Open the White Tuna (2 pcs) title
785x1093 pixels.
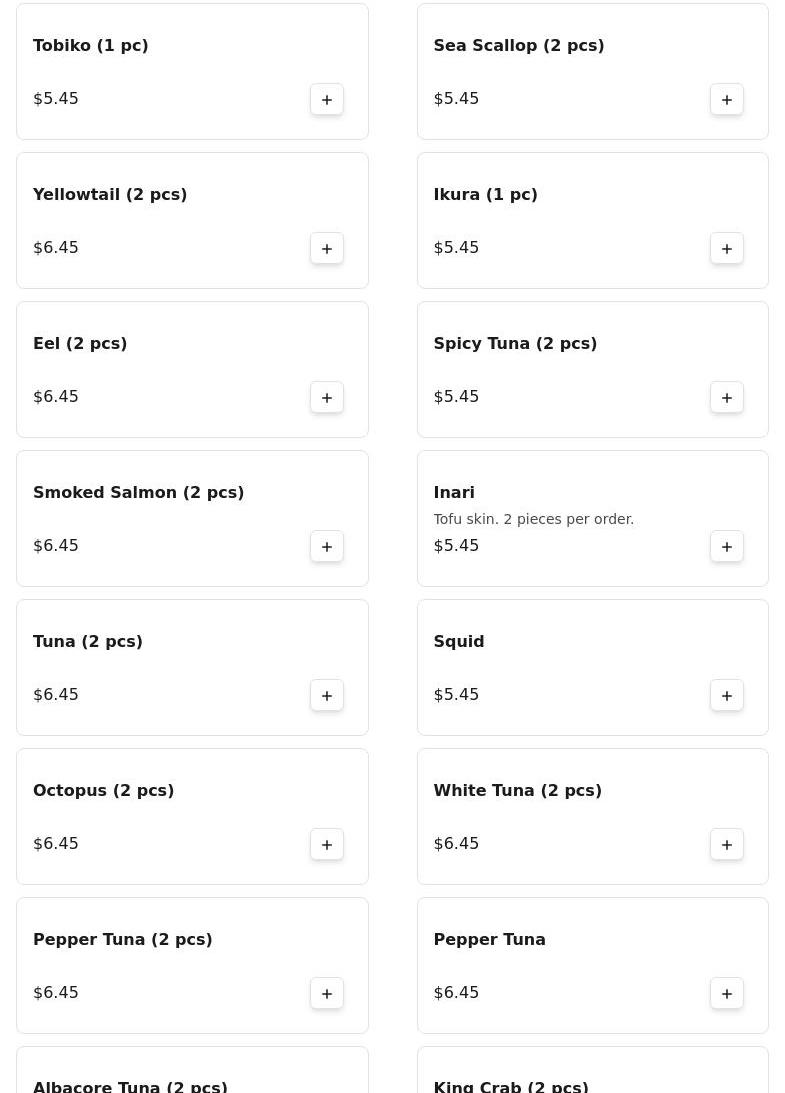(x=517, y=790)
